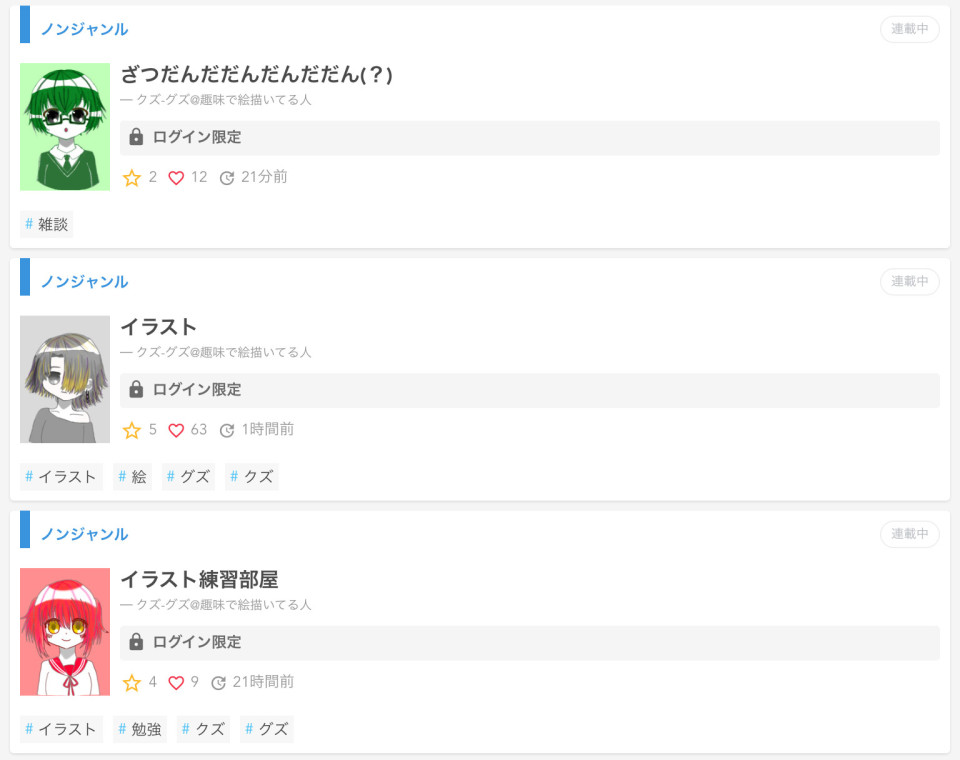Click the heart icon showing 63 likes
Image resolution: width=960 pixels, height=760 pixels.
point(176,431)
